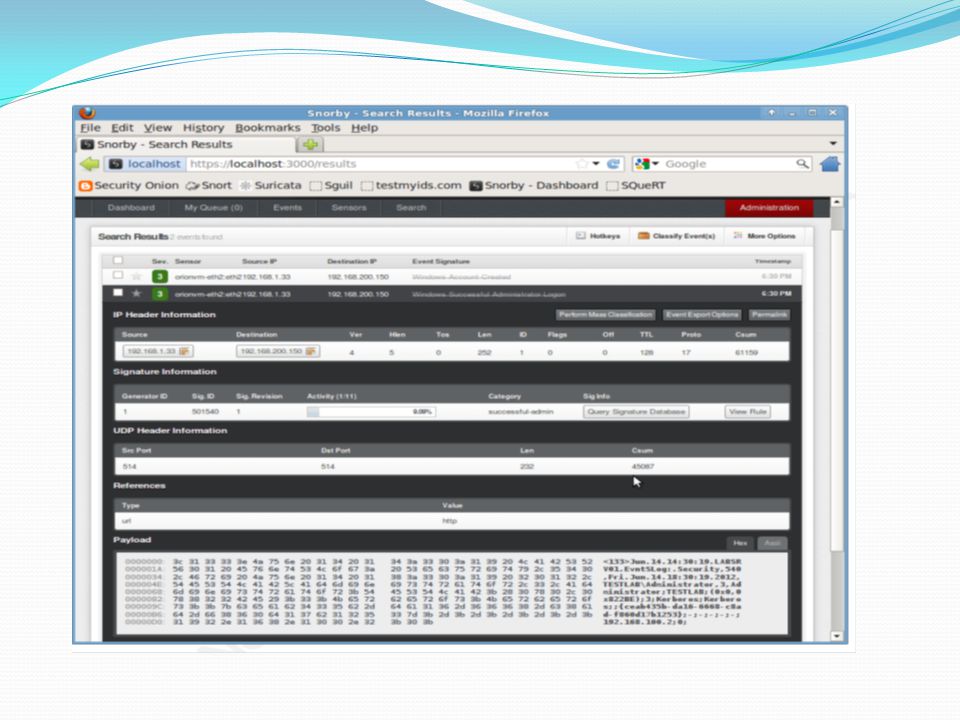Open the Sensors nav item
The height and width of the screenshot is (720, 960).
348,208
